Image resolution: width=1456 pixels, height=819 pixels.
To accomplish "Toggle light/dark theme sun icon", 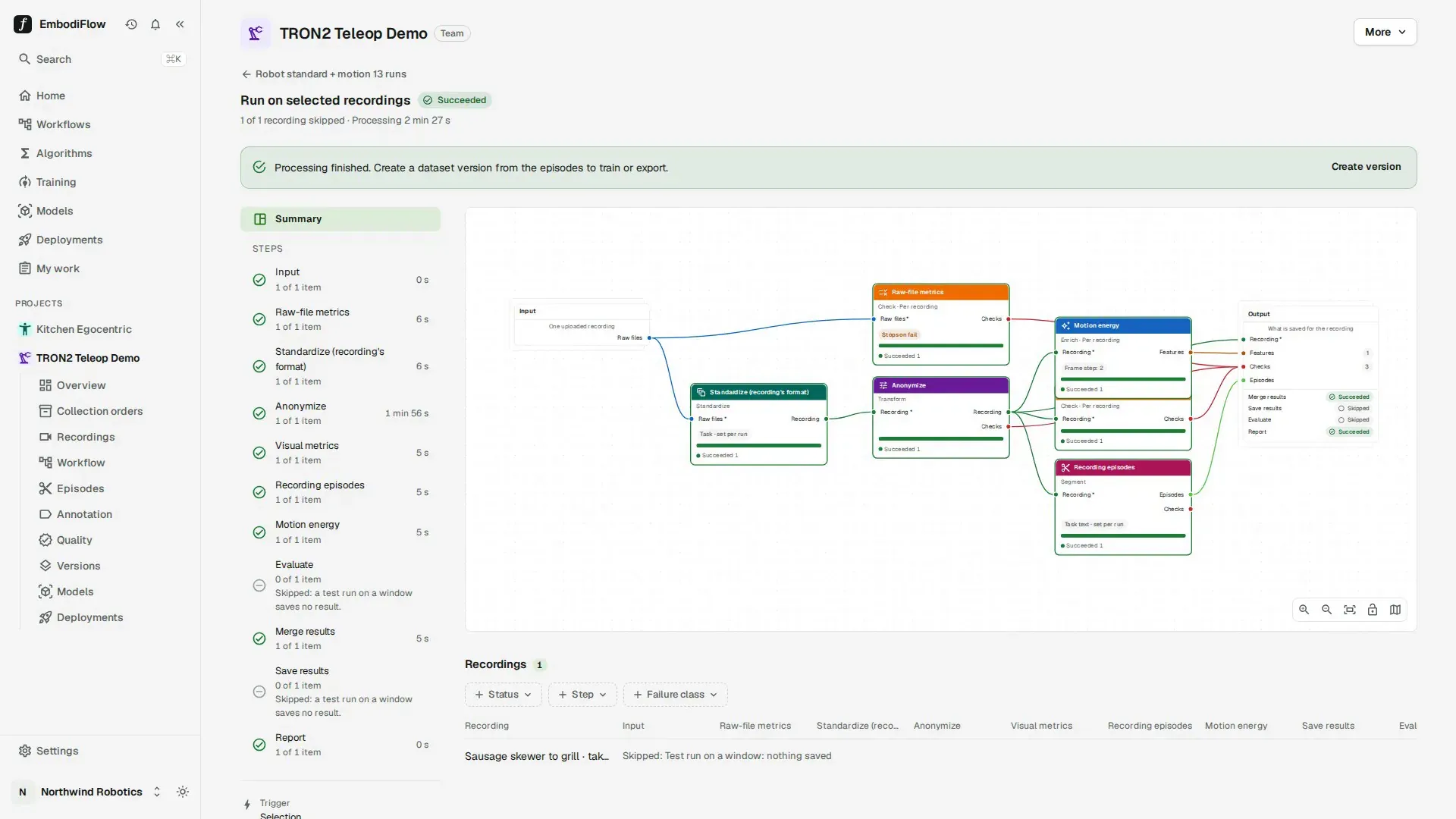I will pyautogui.click(x=183, y=792).
